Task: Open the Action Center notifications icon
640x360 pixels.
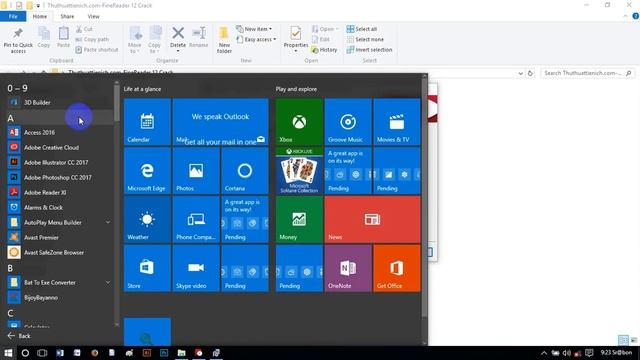Action: [x=589, y=353]
